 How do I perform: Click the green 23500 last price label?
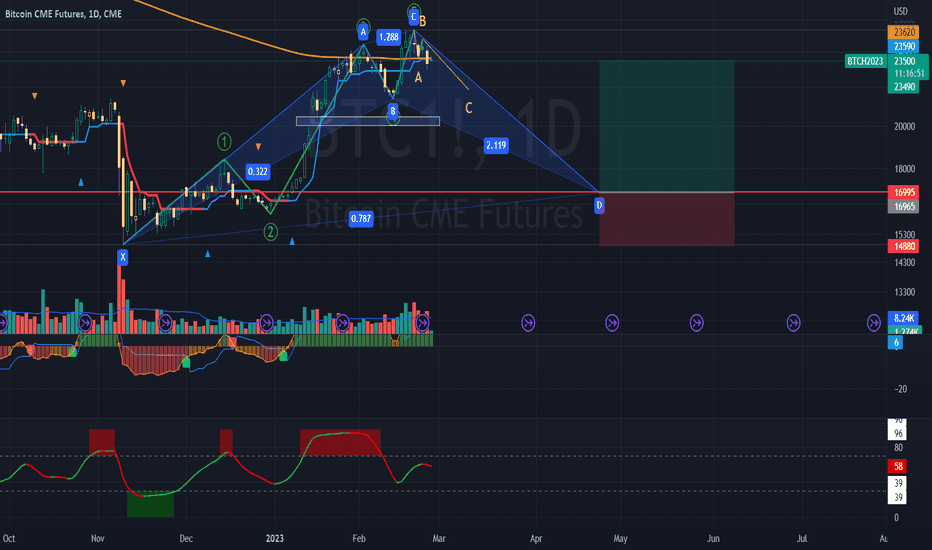pyautogui.click(x=906, y=61)
